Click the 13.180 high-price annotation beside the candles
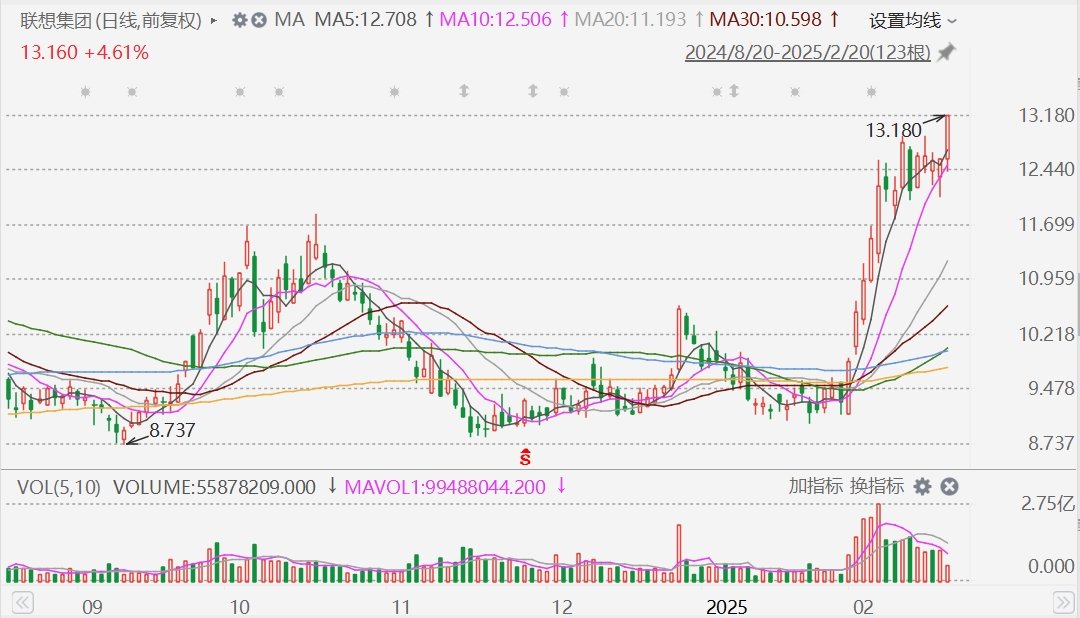This screenshot has height=618, width=1080. click(893, 130)
